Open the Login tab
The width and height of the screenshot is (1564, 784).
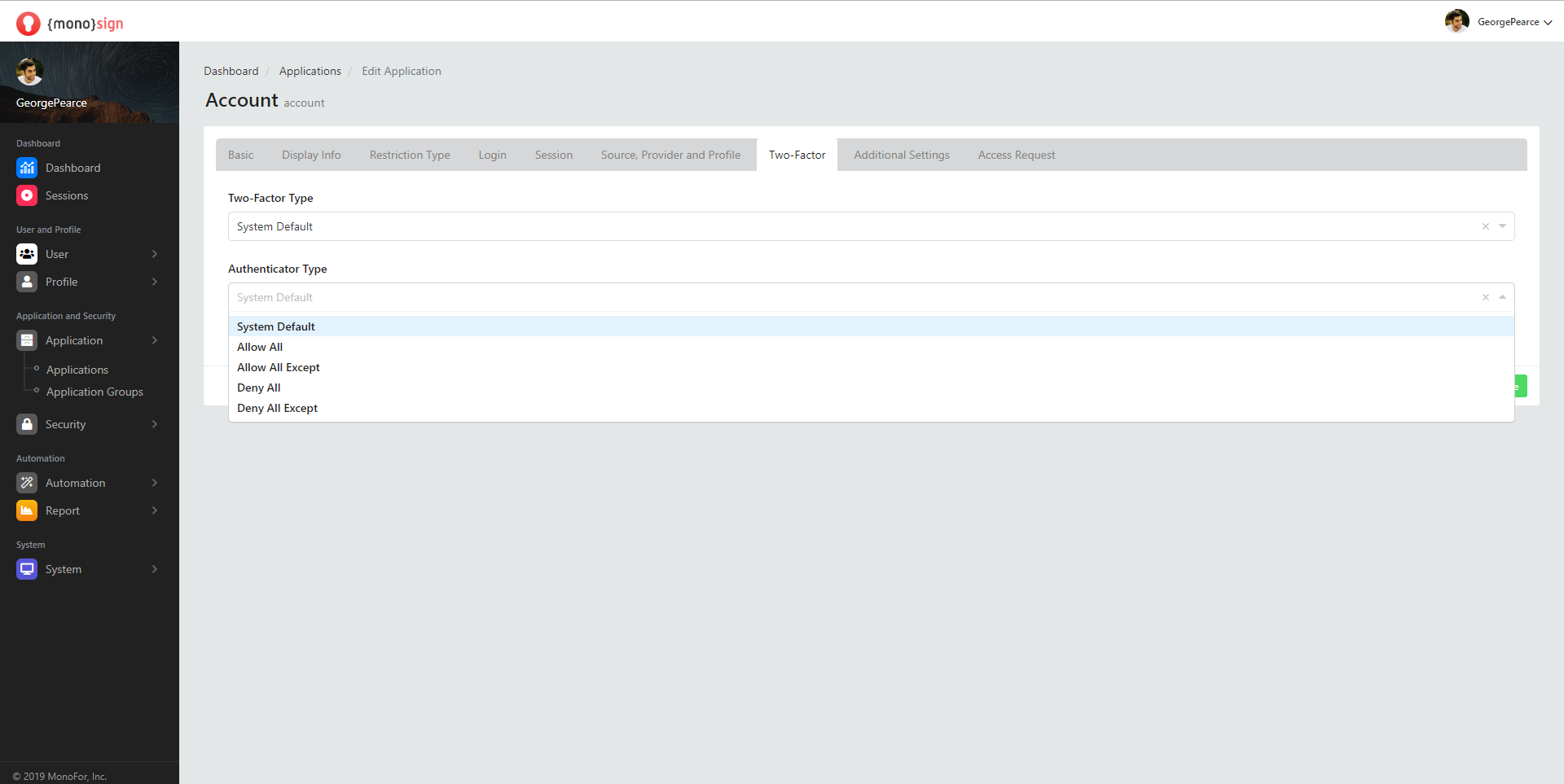pyautogui.click(x=492, y=155)
